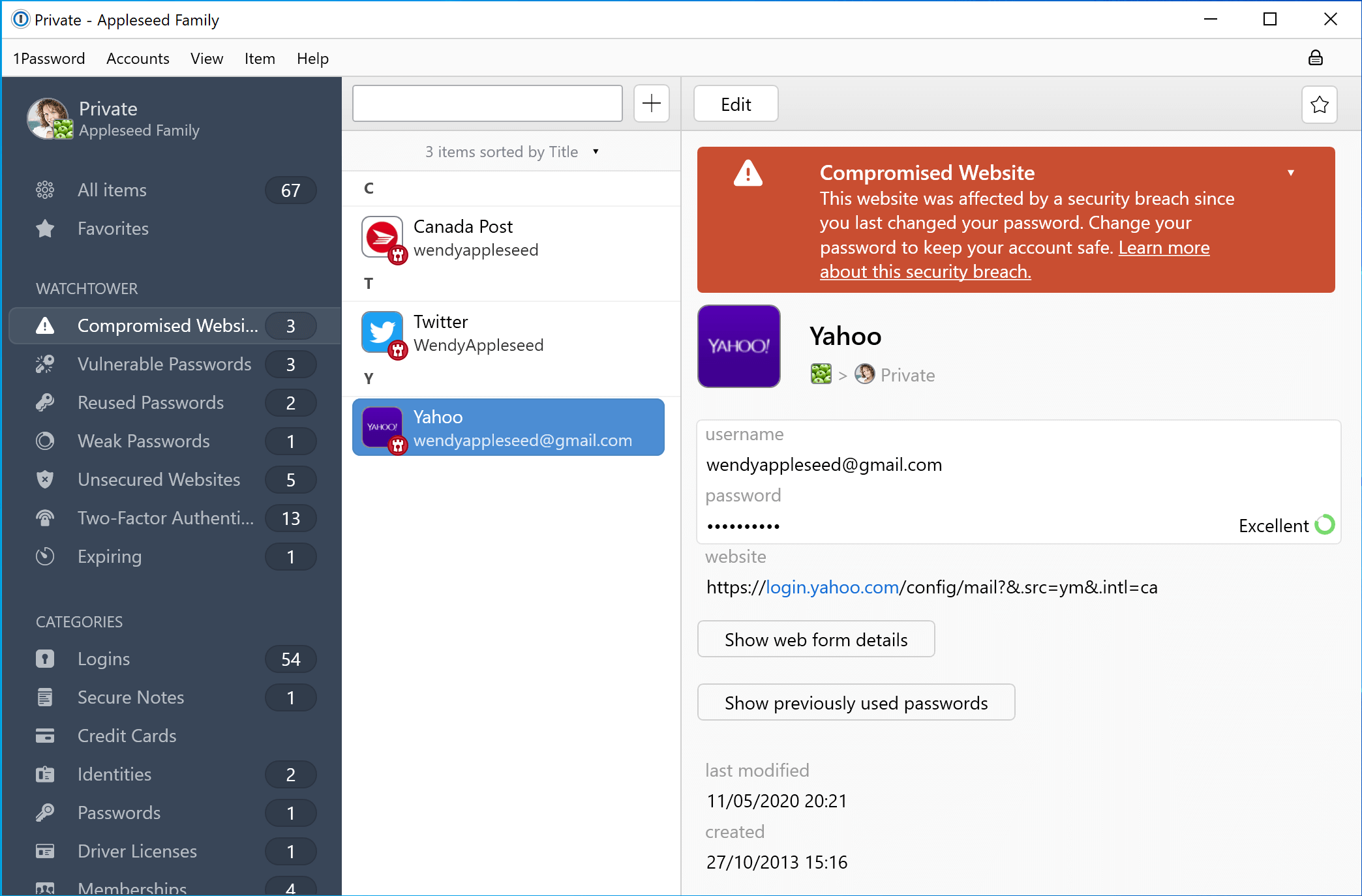Click the Driver Licenses card icon
This screenshot has width=1362, height=896.
45,851
